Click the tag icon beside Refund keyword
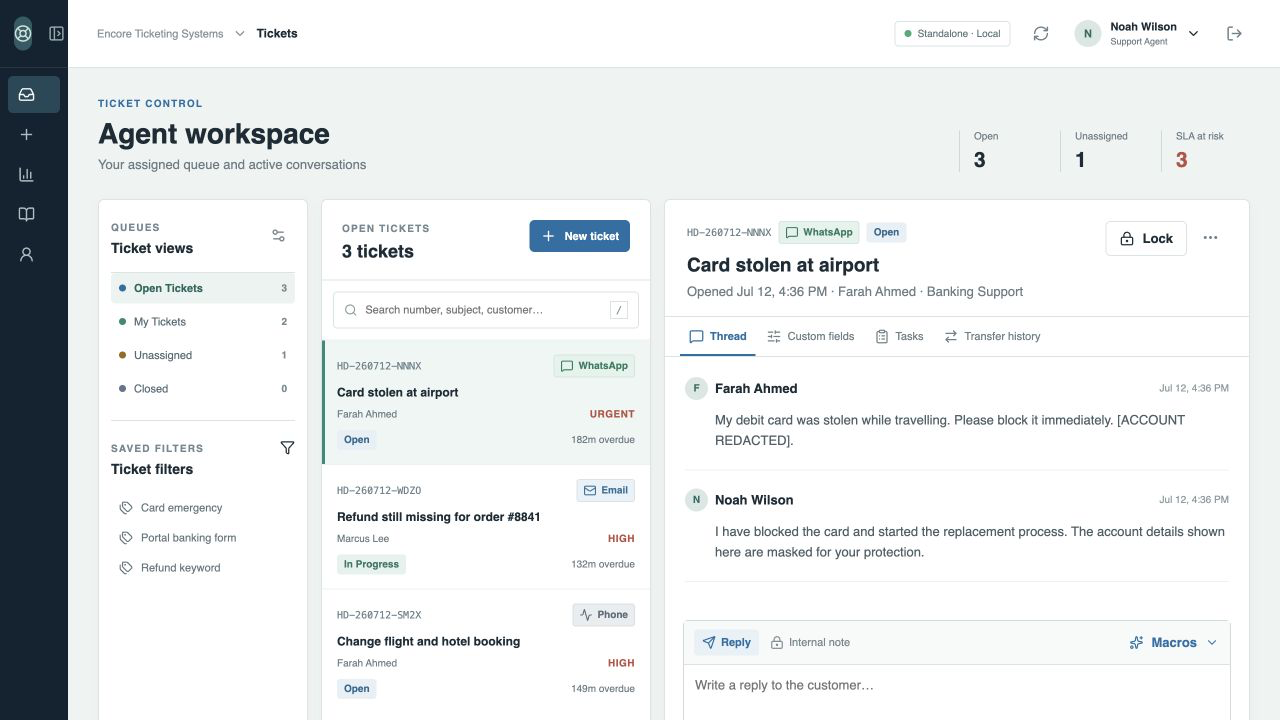The image size is (1280, 720). 126,568
